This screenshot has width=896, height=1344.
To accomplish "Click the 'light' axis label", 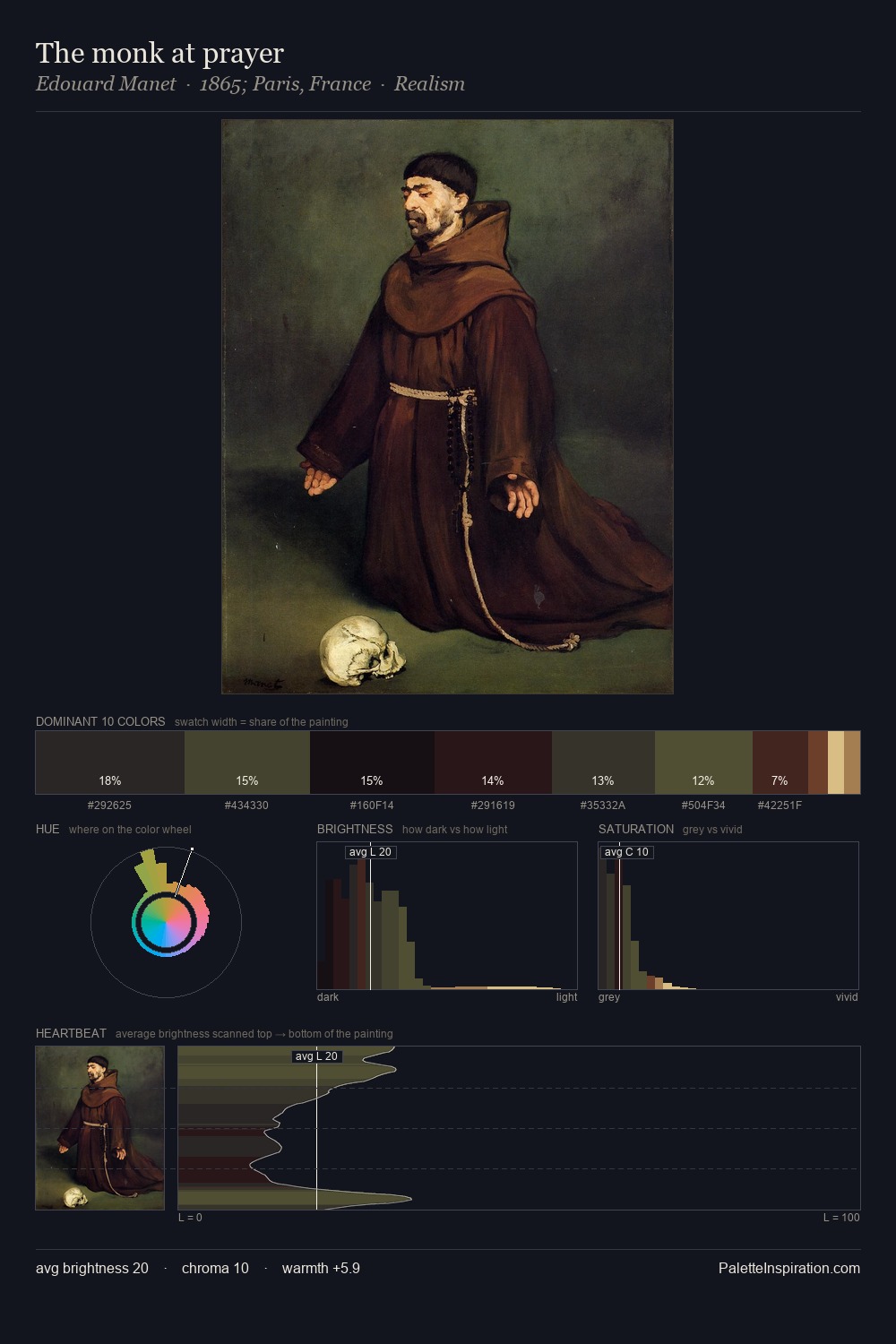I will pyautogui.click(x=567, y=997).
